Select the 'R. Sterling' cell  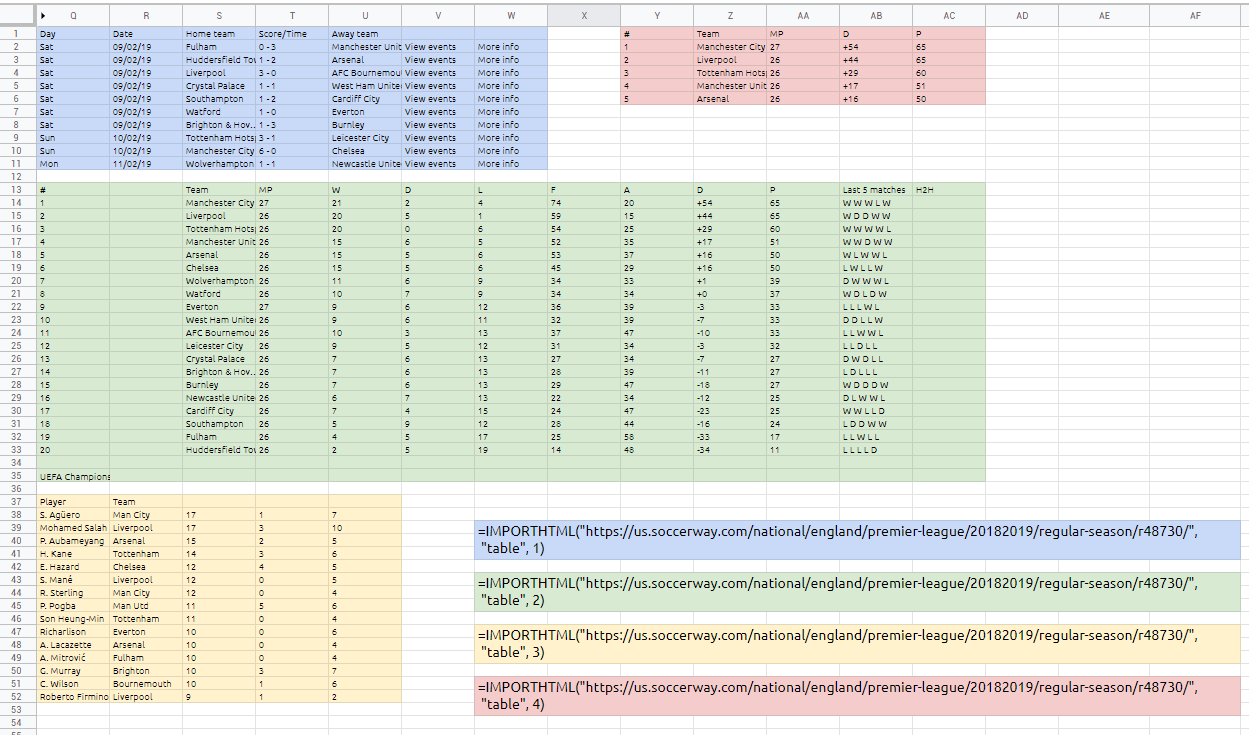73,592
